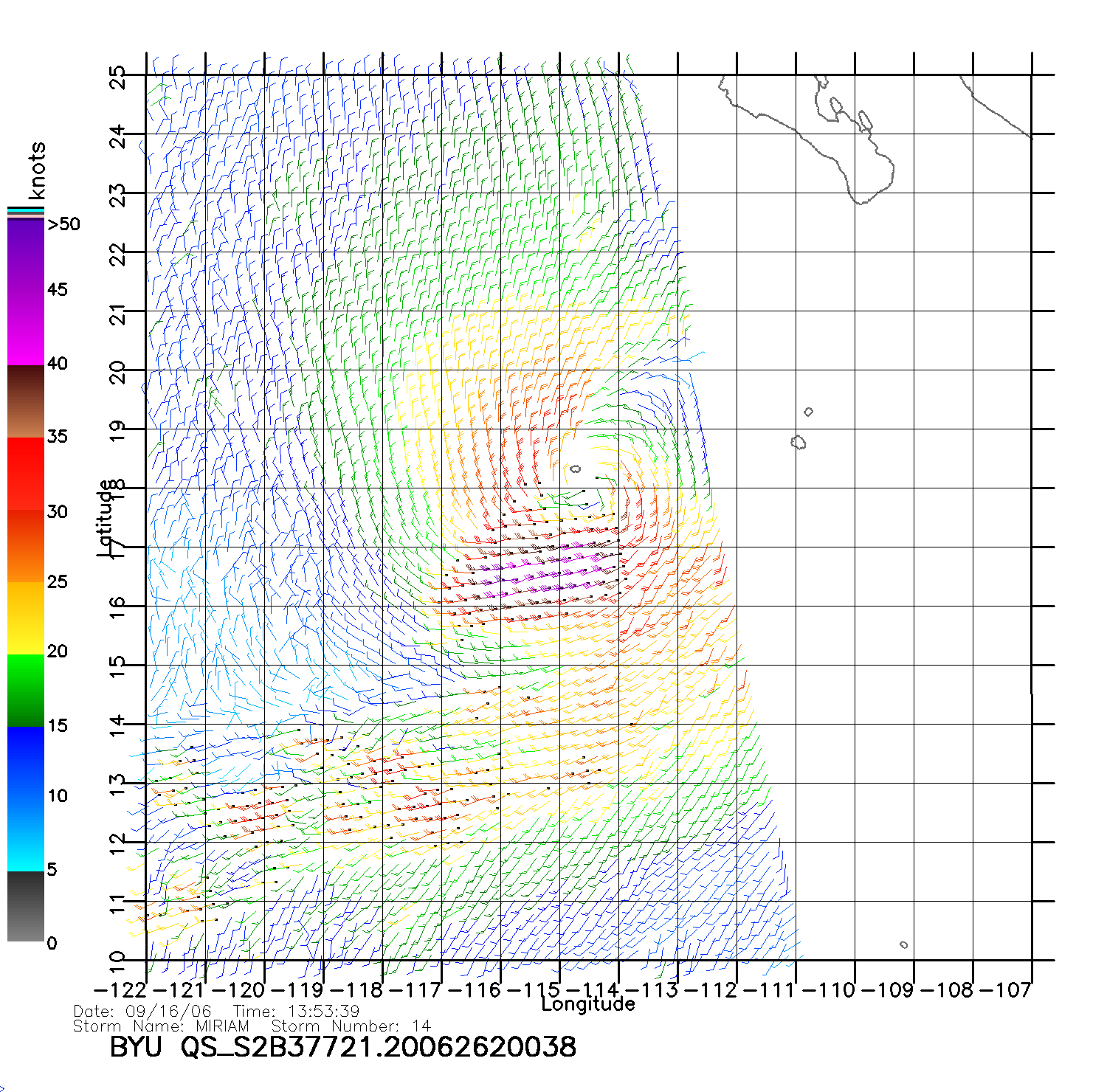The height and width of the screenshot is (1092, 1107).
Task: Pick the brown 35-40 knot legend band
Action: coord(25,402)
